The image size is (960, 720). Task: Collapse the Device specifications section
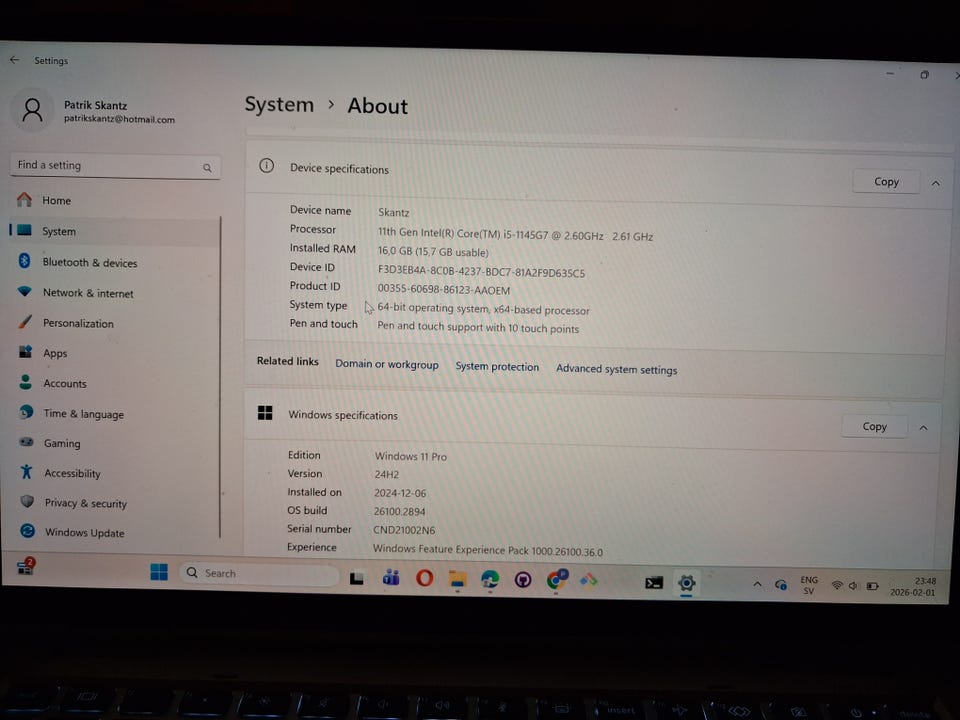[x=936, y=184]
